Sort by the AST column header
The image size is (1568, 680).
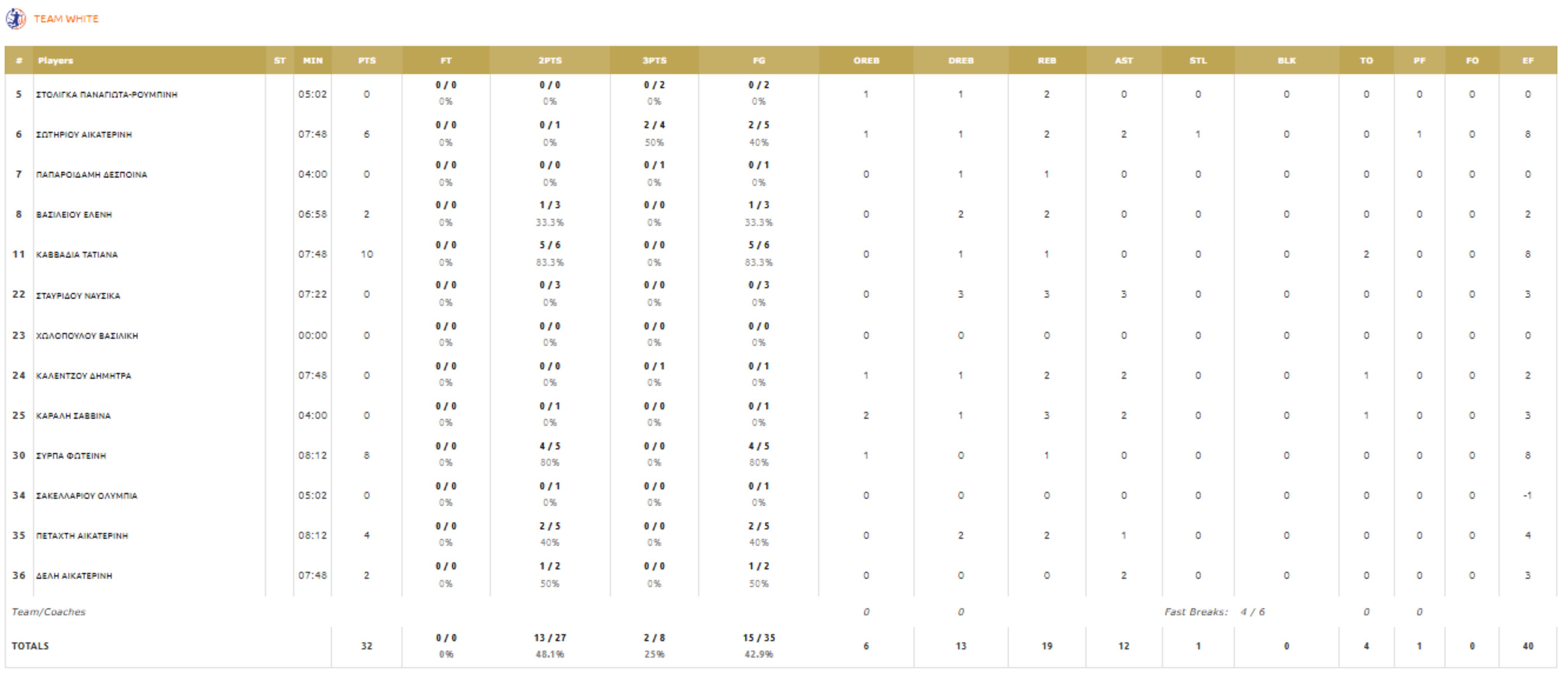[x=1124, y=60]
